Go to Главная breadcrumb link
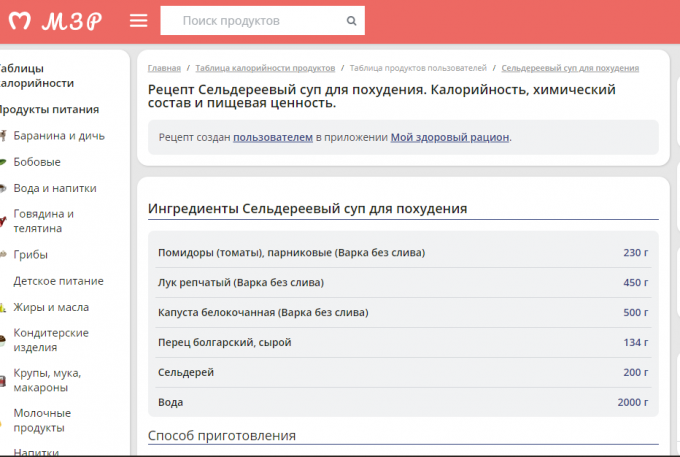This screenshot has width=680, height=457. coord(164,68)
